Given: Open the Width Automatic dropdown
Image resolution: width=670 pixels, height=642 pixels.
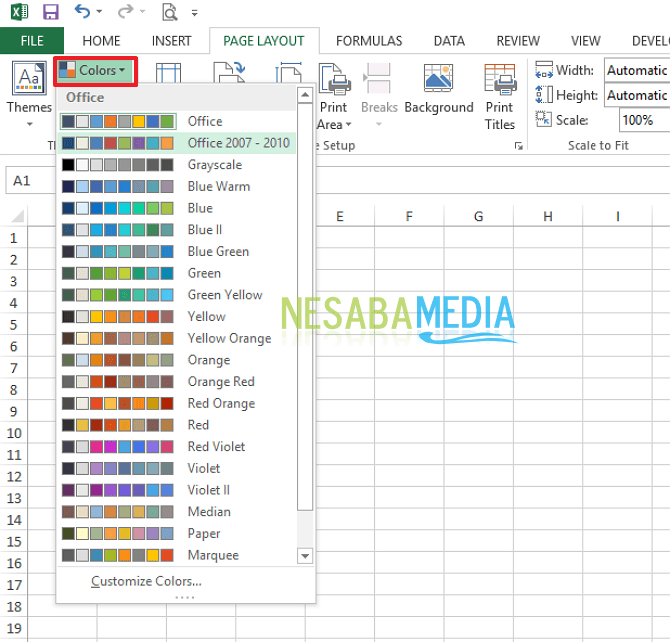Looking at the screenshot, I should [637, 70].
